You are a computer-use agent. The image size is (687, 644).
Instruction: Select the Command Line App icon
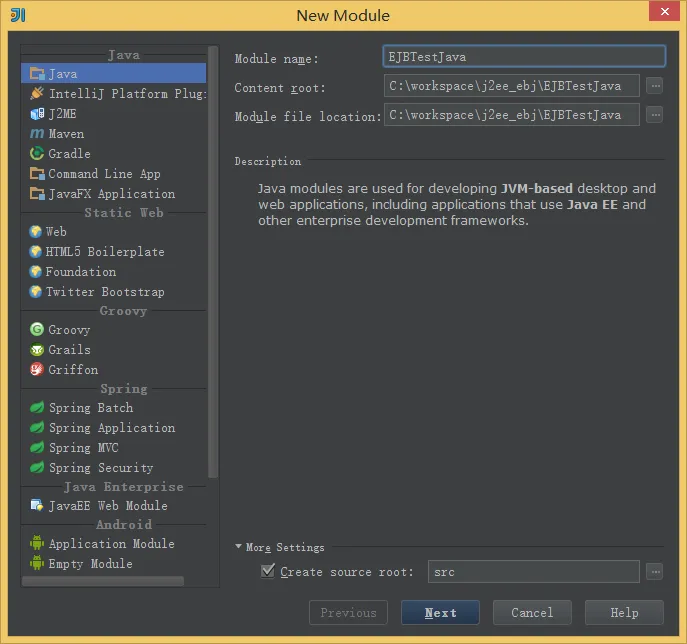pos(37,173)
